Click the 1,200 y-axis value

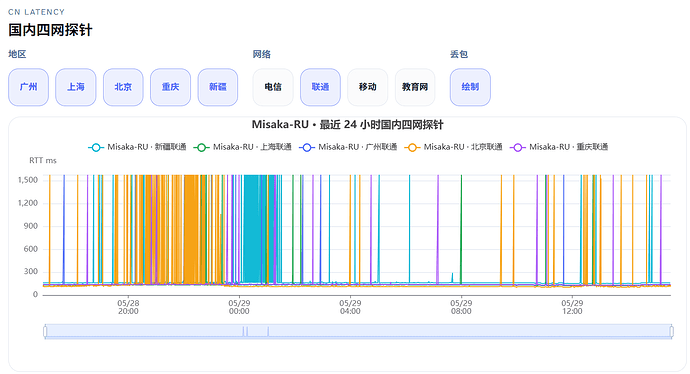pos(28,203)
